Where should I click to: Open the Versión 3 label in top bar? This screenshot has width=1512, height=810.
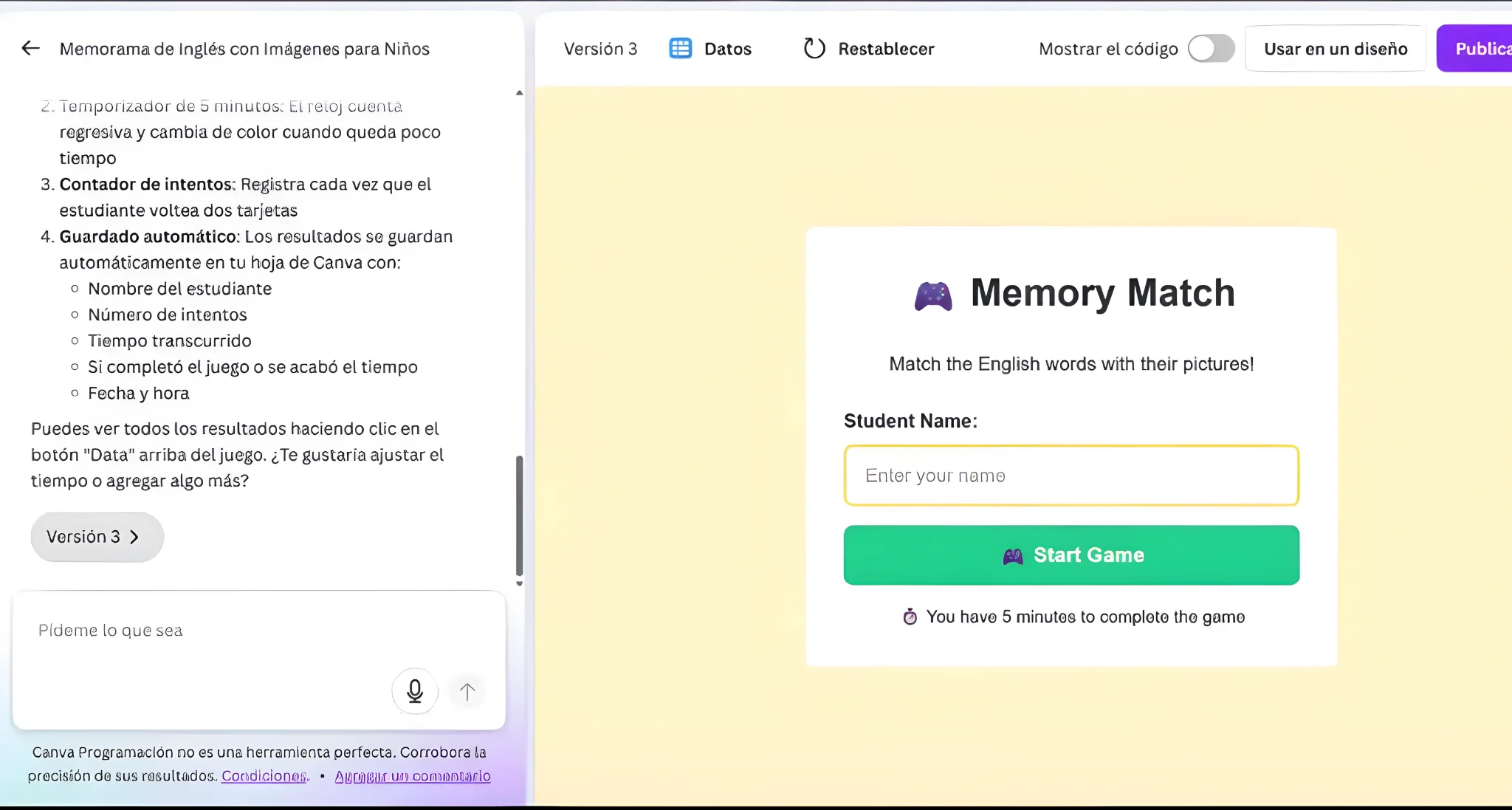click(x=600, y=49)
